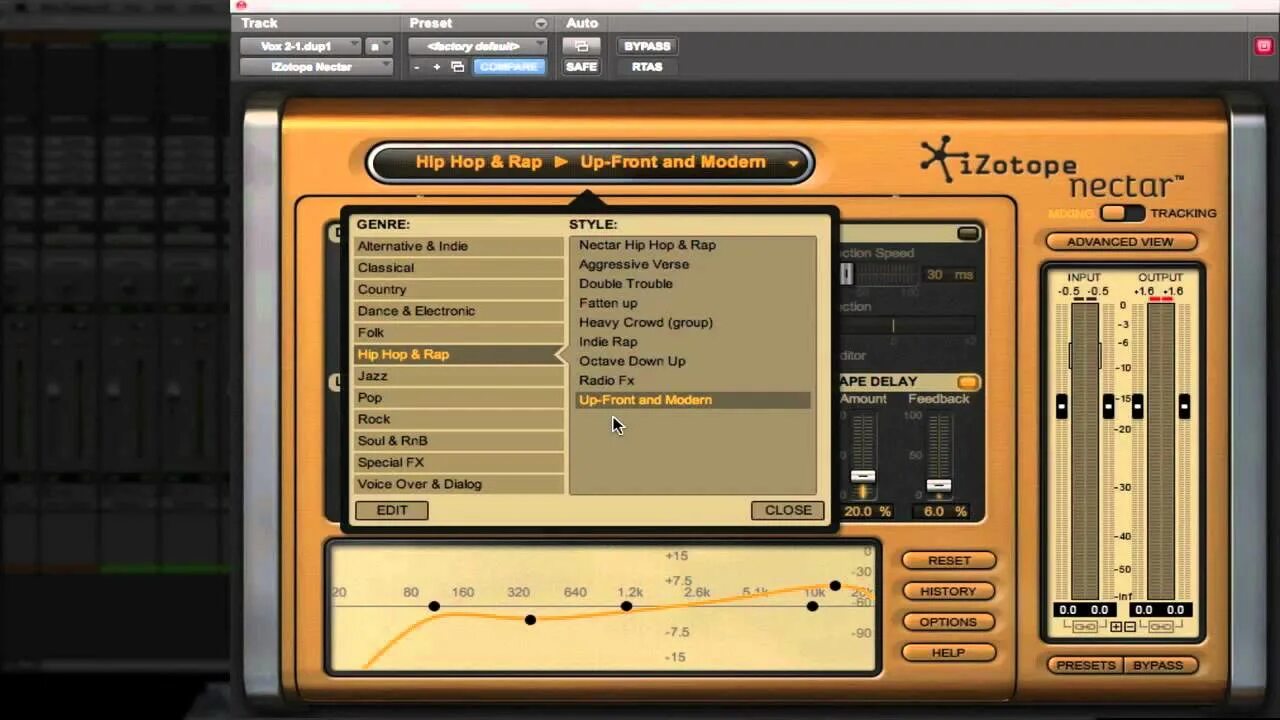The image size is (1280, 720).
Task: Select the Jazz genre
Action: tap(459, 376)
